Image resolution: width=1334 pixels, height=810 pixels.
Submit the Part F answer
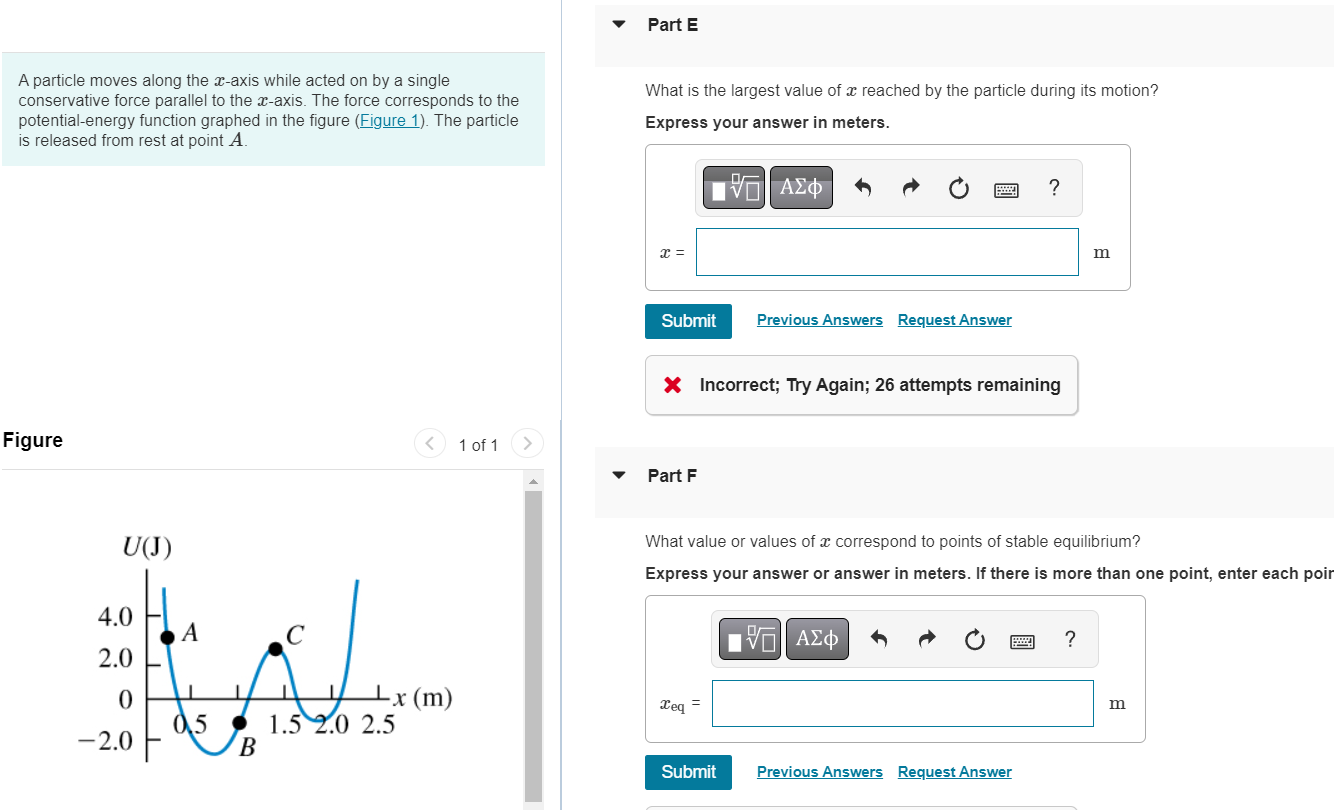(x=688, y=772)
